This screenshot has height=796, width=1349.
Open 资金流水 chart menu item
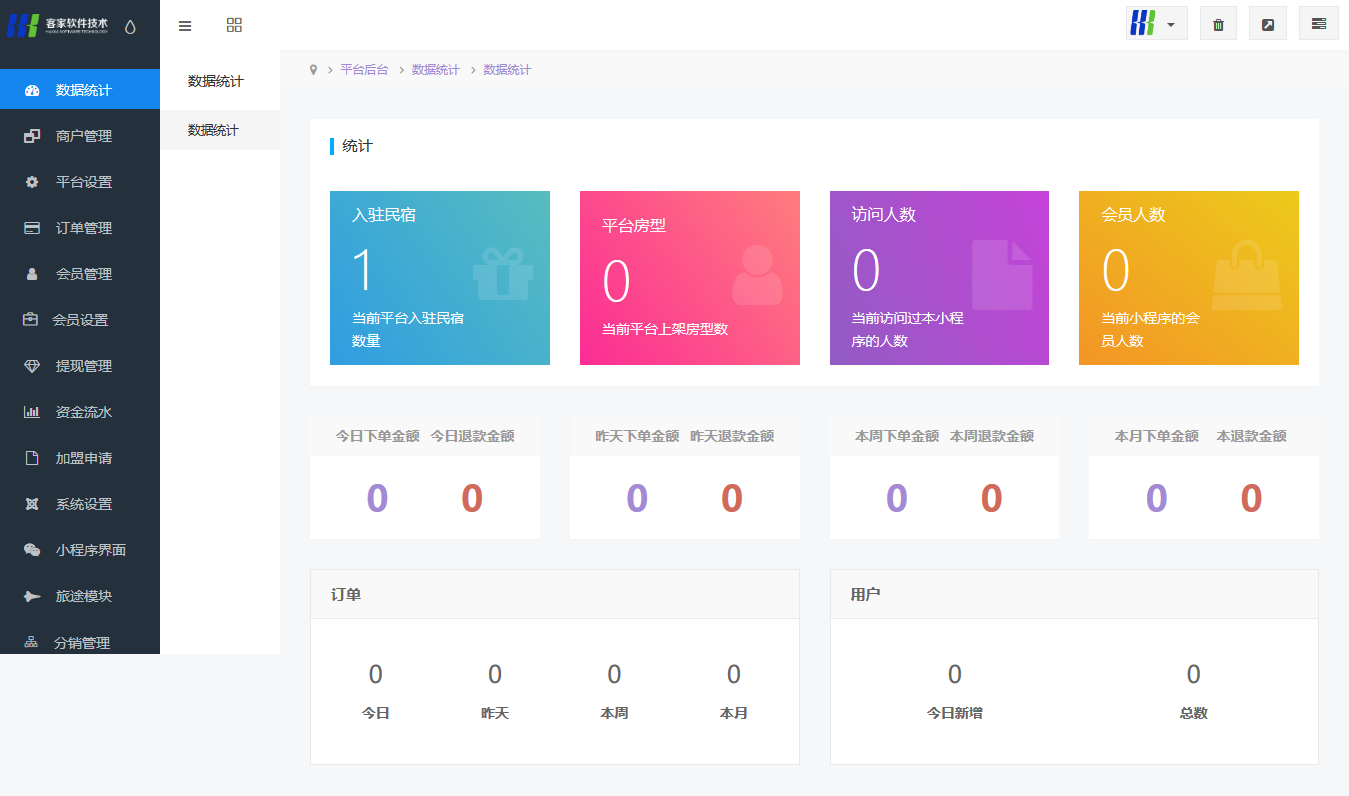83,412
